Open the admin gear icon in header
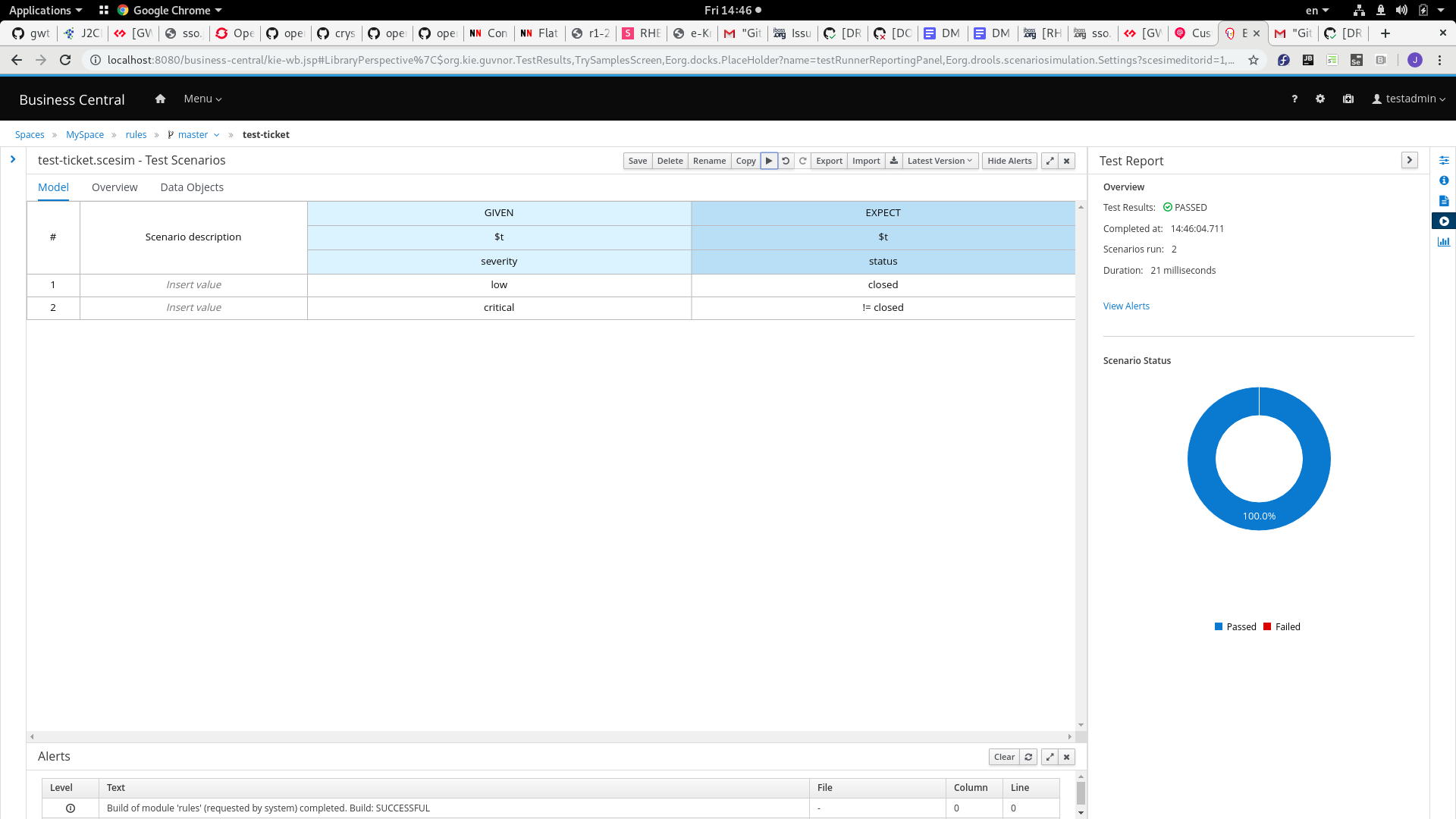The width and height of the screenshot is (1456, 819). click(1320, 99)
